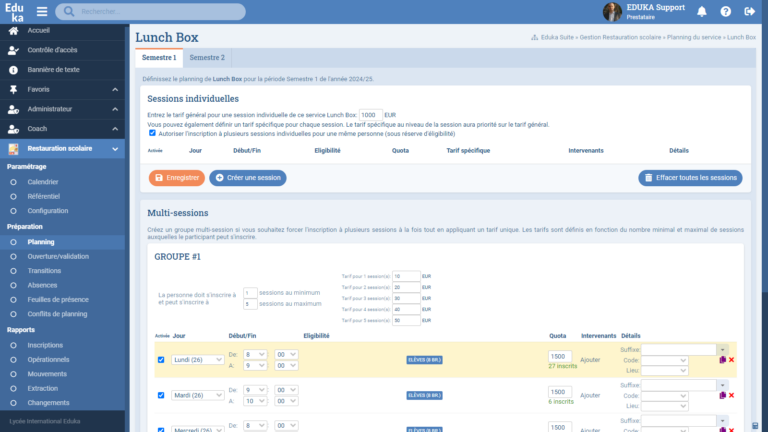Image resolution: width=768 pixels, height=432 pixels.
Task: Click the EDUKA Support profile avatar
Action: 612,11
